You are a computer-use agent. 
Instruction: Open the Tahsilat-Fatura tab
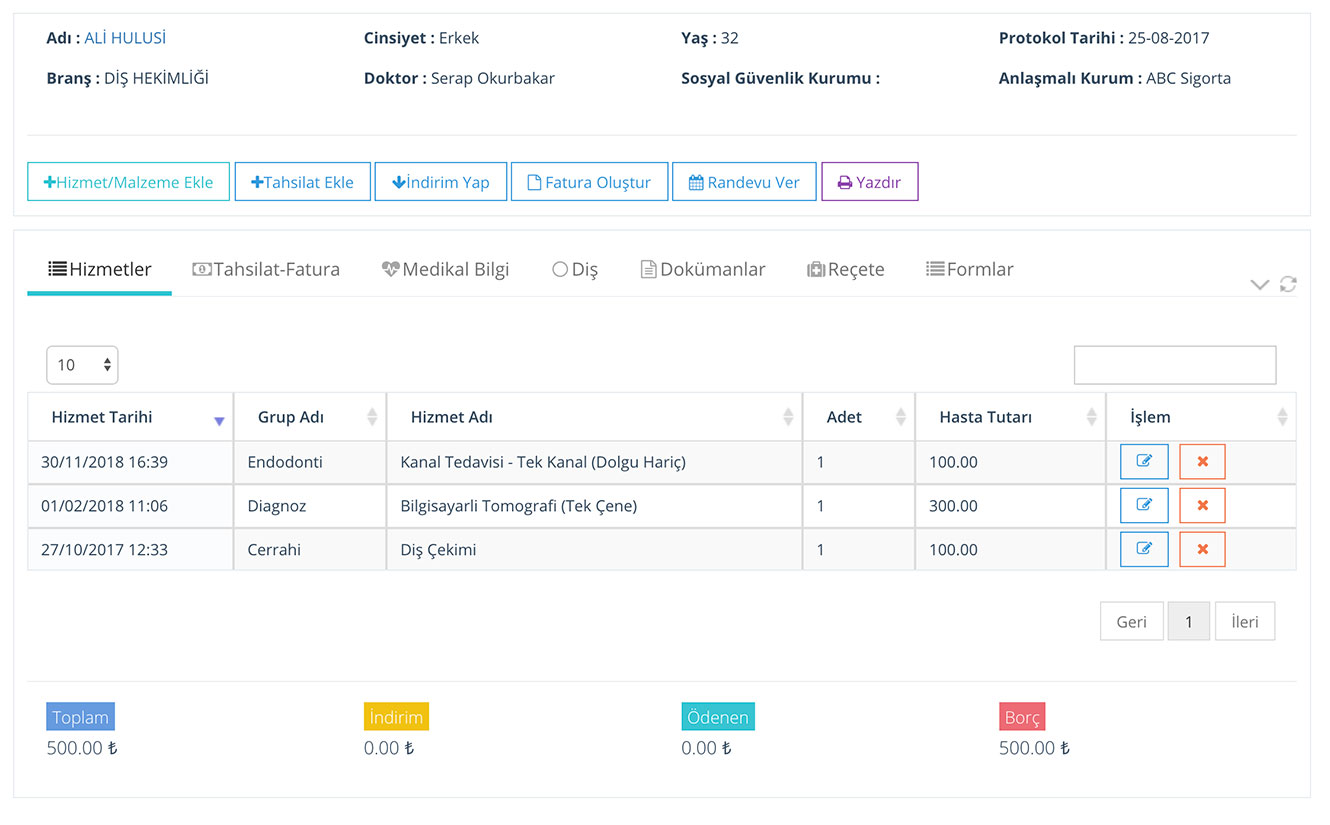point(266,269)
